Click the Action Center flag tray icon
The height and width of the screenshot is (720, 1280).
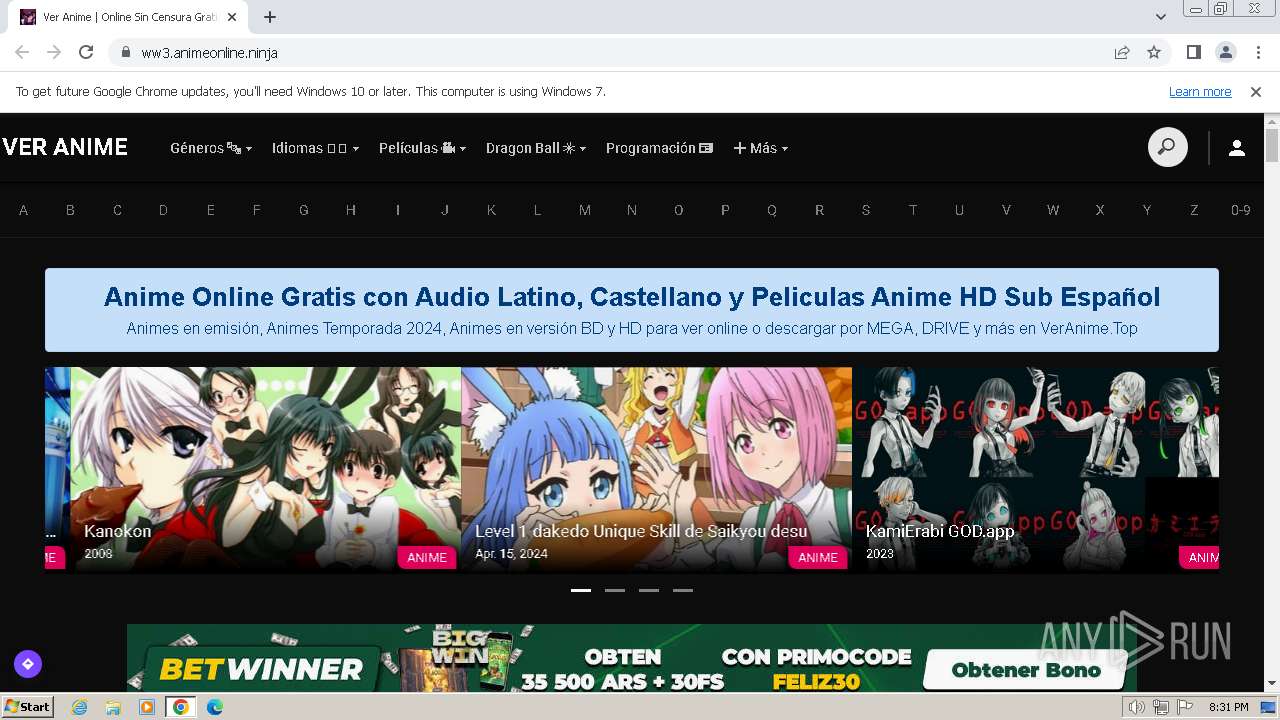(x=1183, y=707)
